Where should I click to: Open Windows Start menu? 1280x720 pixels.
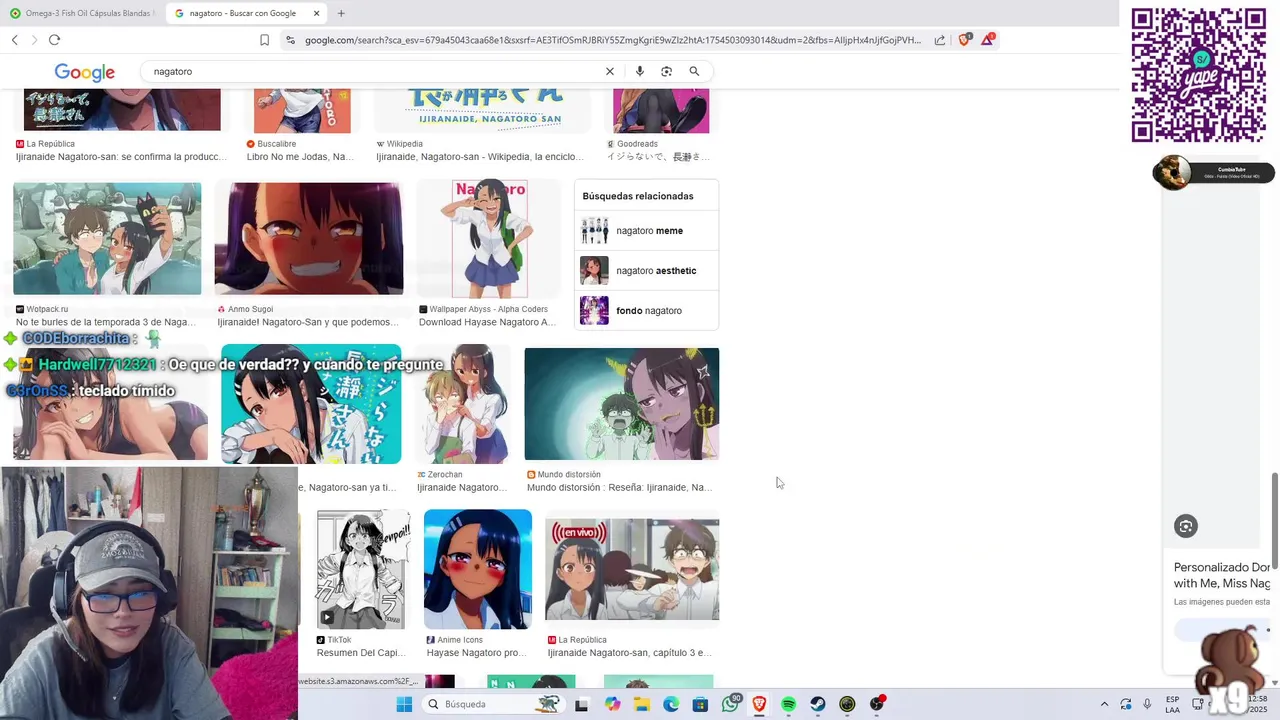(404, 704)
